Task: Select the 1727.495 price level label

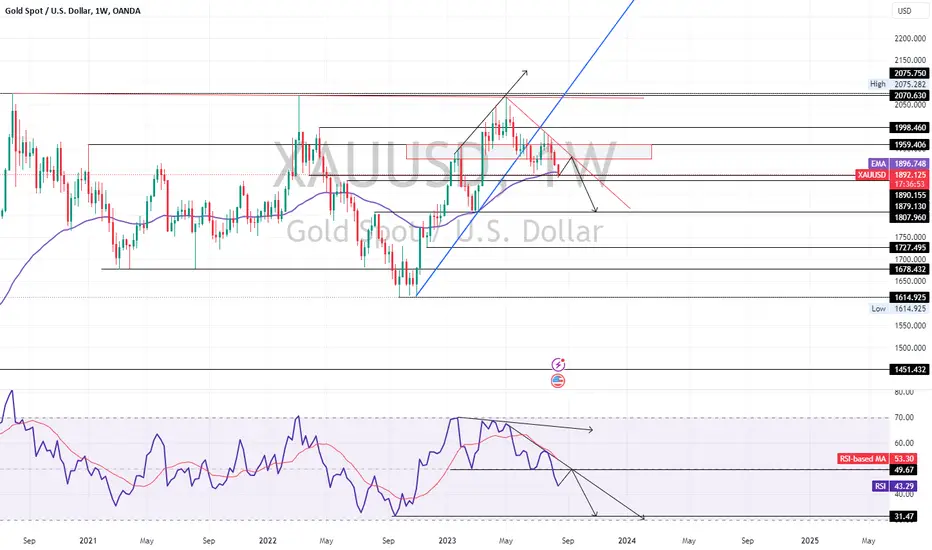Action: [909, 247]
